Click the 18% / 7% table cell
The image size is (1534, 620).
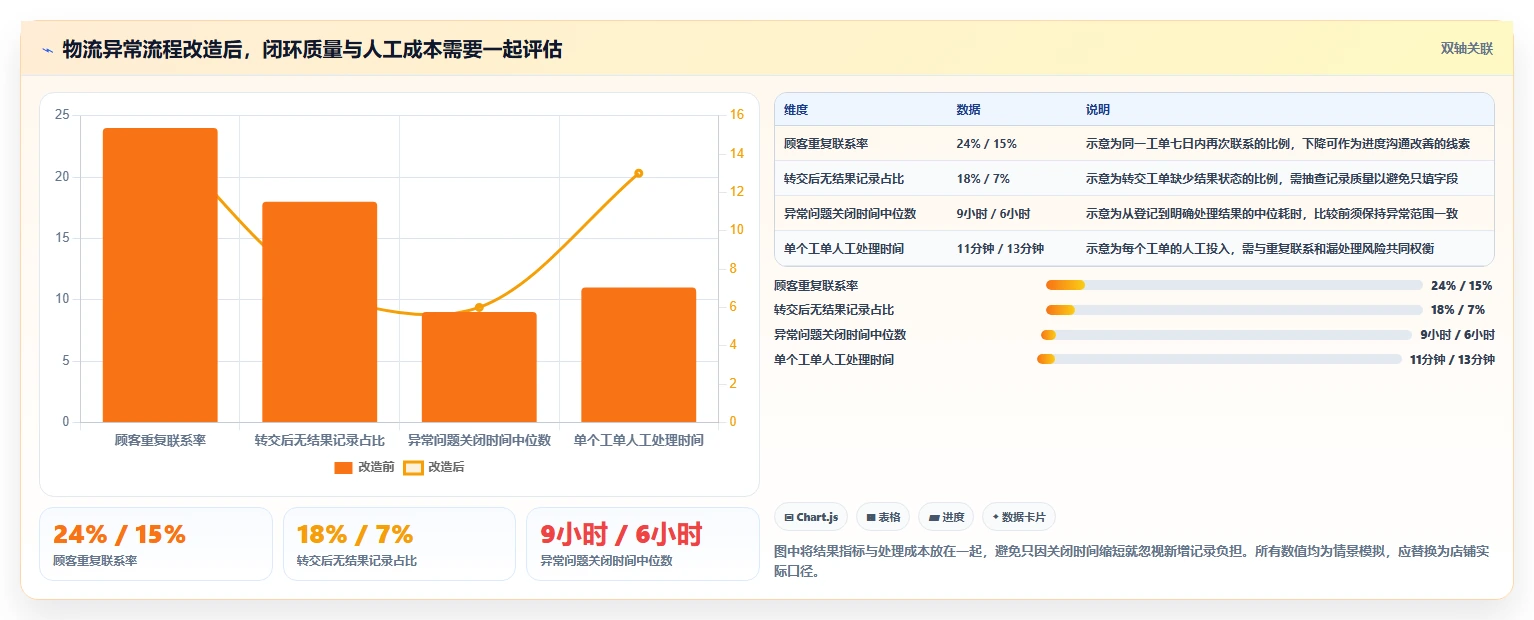tap(983, 179)
